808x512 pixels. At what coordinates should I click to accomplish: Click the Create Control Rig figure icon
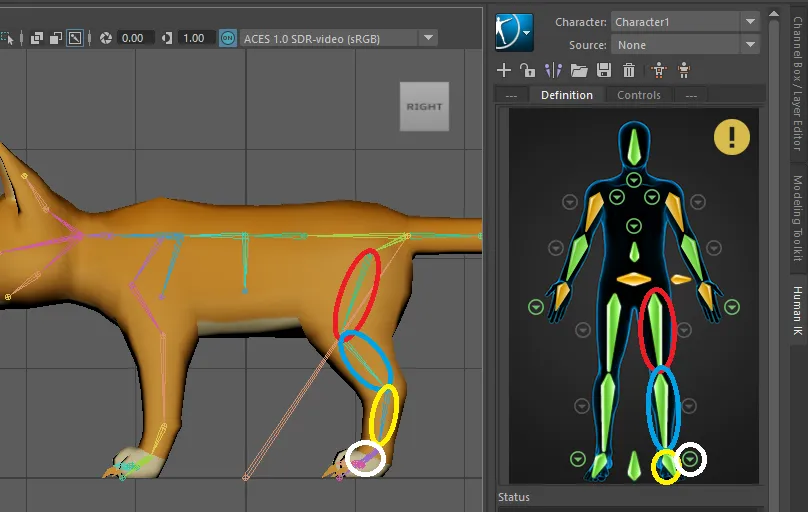659,70
